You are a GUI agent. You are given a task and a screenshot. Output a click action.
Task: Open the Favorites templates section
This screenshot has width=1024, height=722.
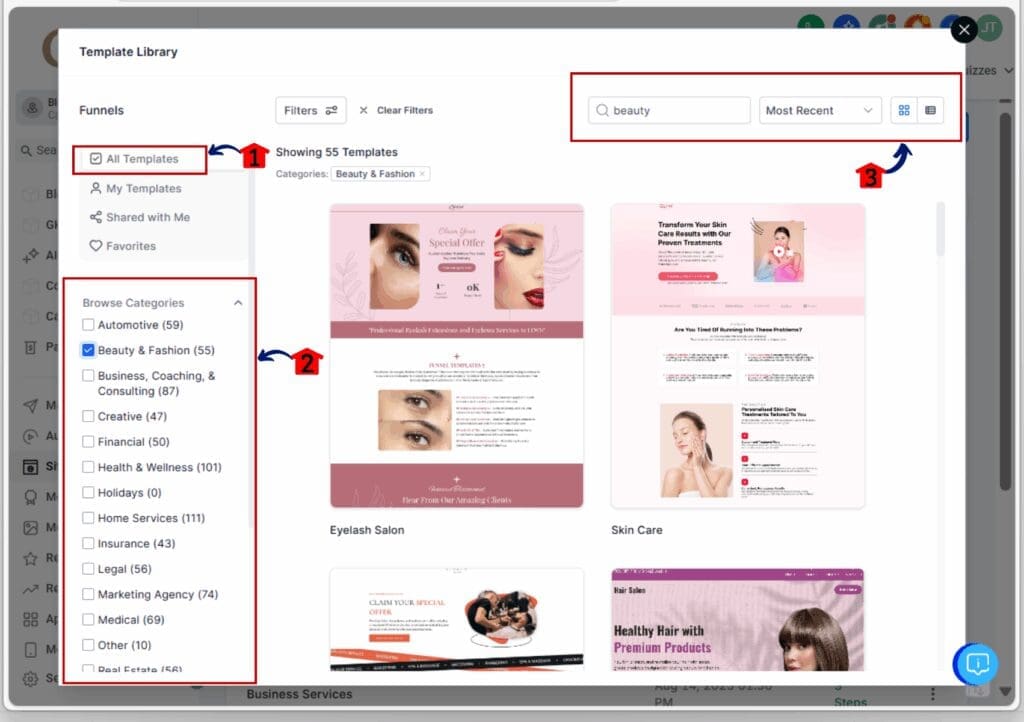pyautogui.click(x=130, y=245)
